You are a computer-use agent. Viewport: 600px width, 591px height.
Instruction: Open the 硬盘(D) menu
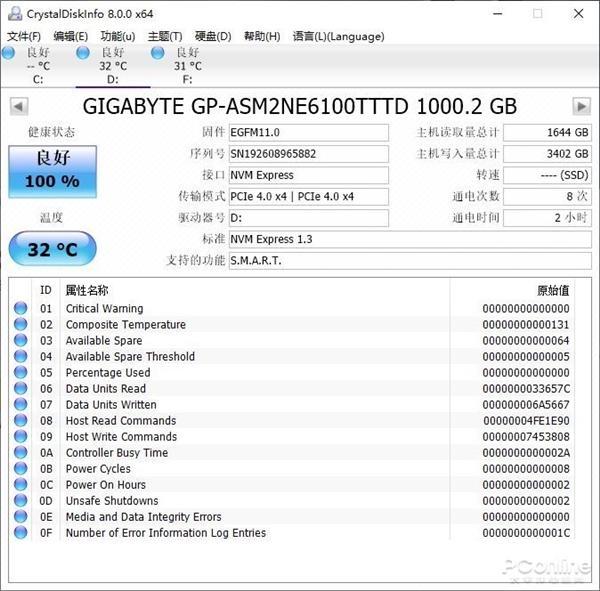click(x=213, y=36)
